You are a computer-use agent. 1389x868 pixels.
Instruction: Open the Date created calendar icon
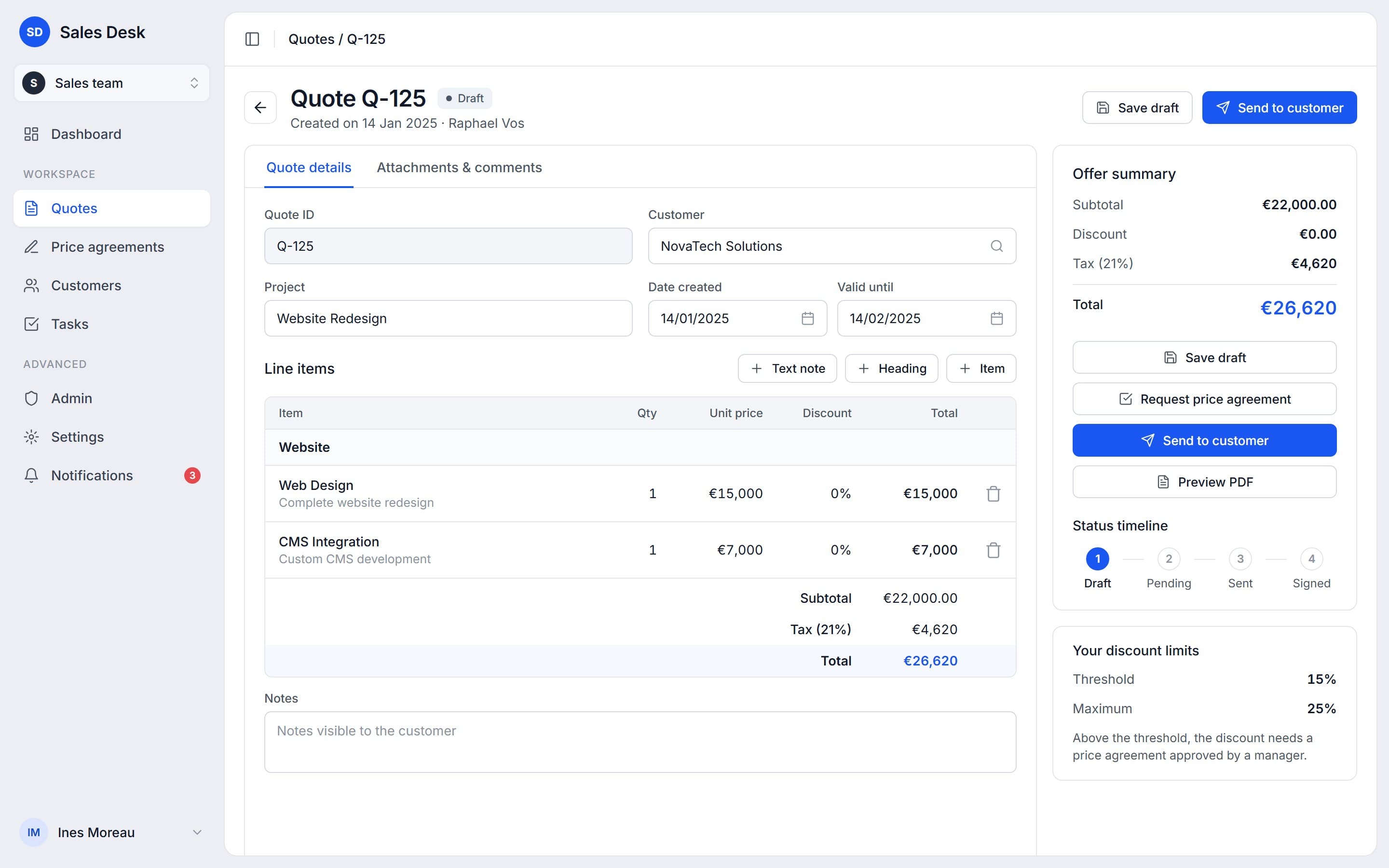pyautogui.click(x=807, y=318)
